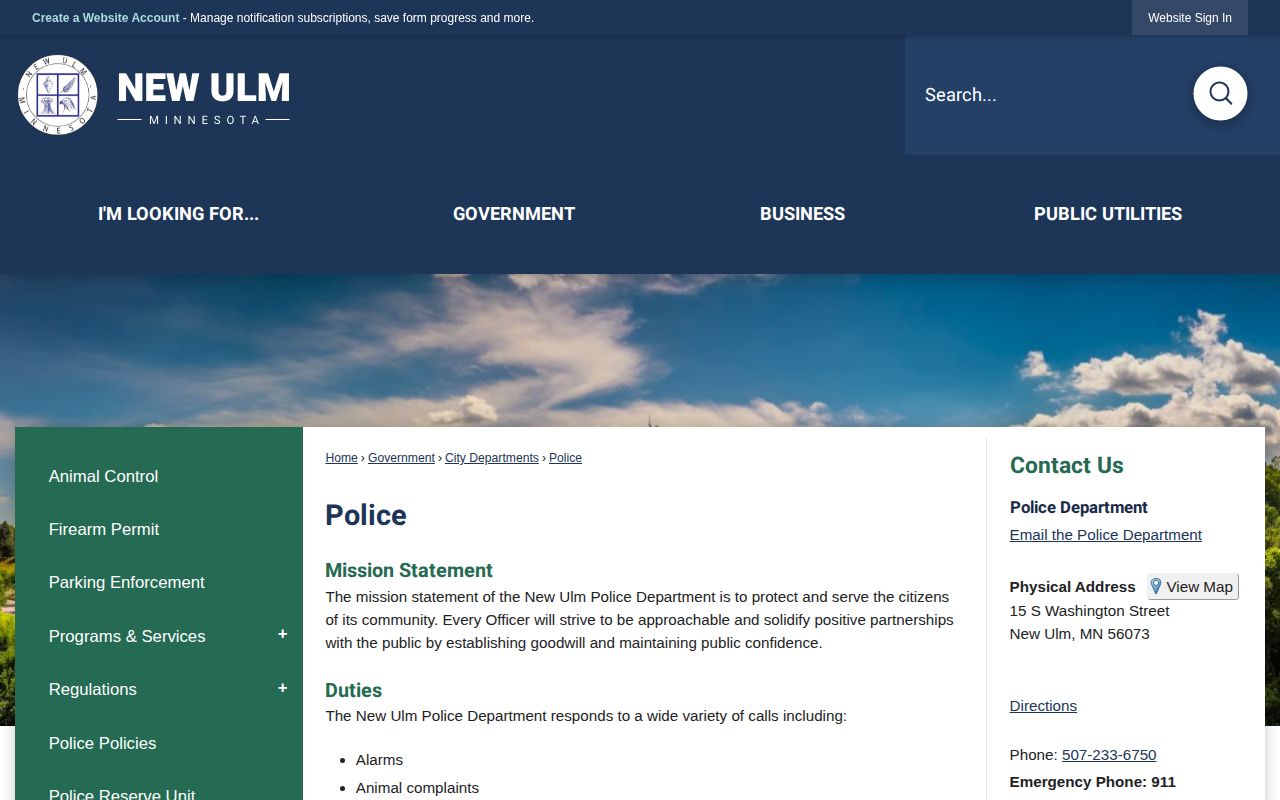Click the Government breadcrumb link
This screenshot has width=1280, height=800.
(401, 458)
